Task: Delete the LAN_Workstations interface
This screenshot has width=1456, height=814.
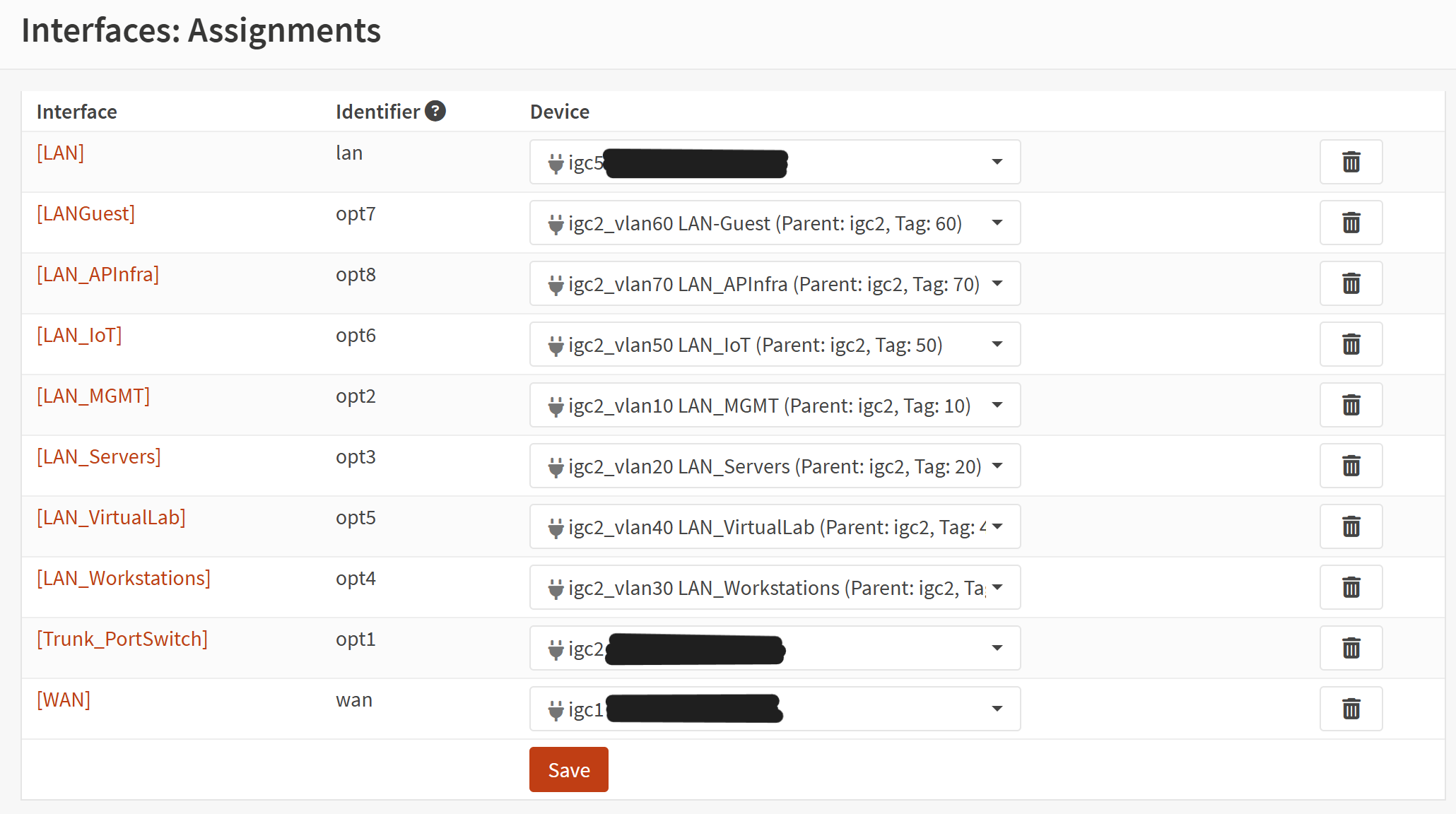Action: (1351, 587)
